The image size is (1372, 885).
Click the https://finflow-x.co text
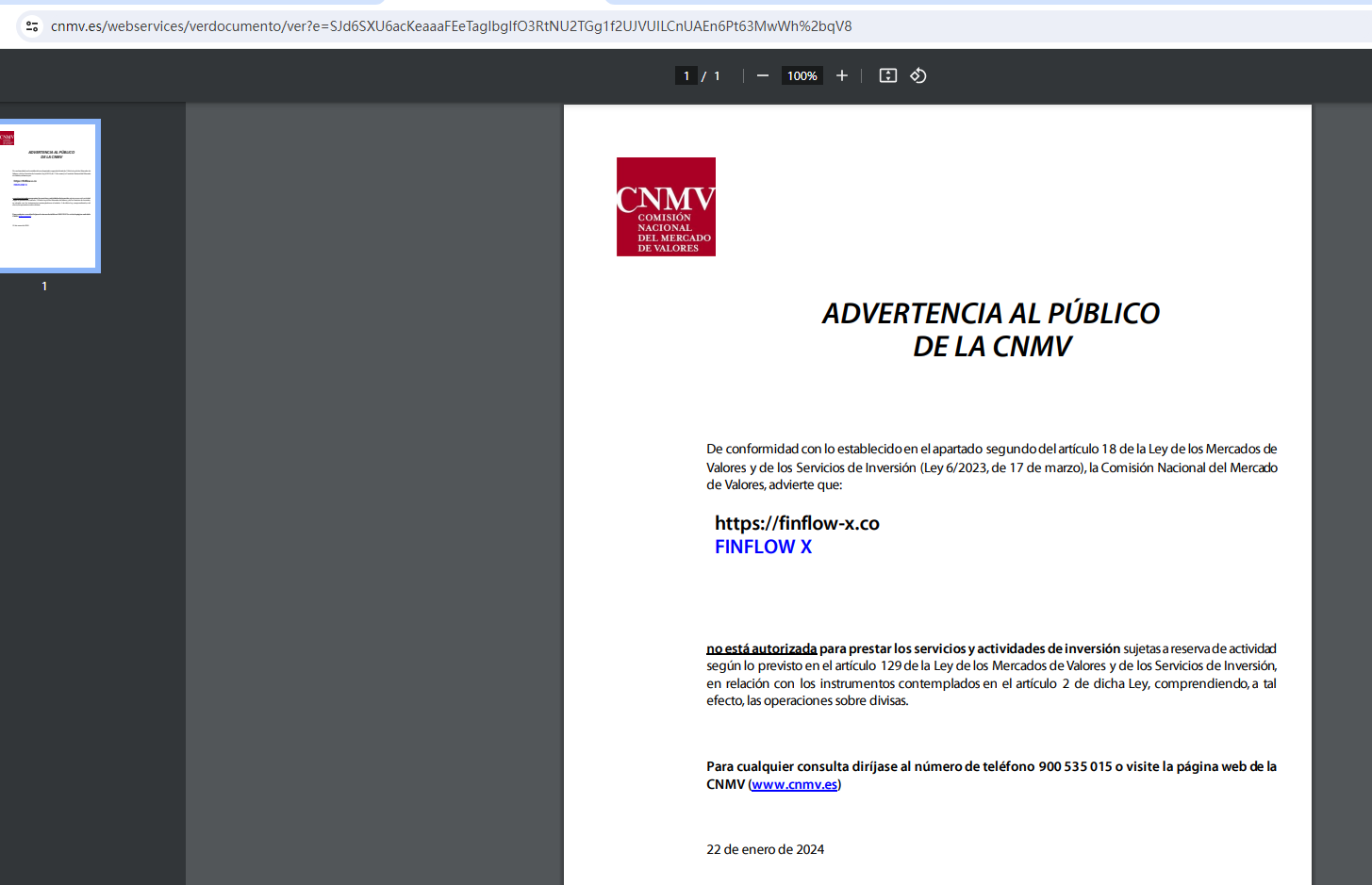click(x=797, y=523)
